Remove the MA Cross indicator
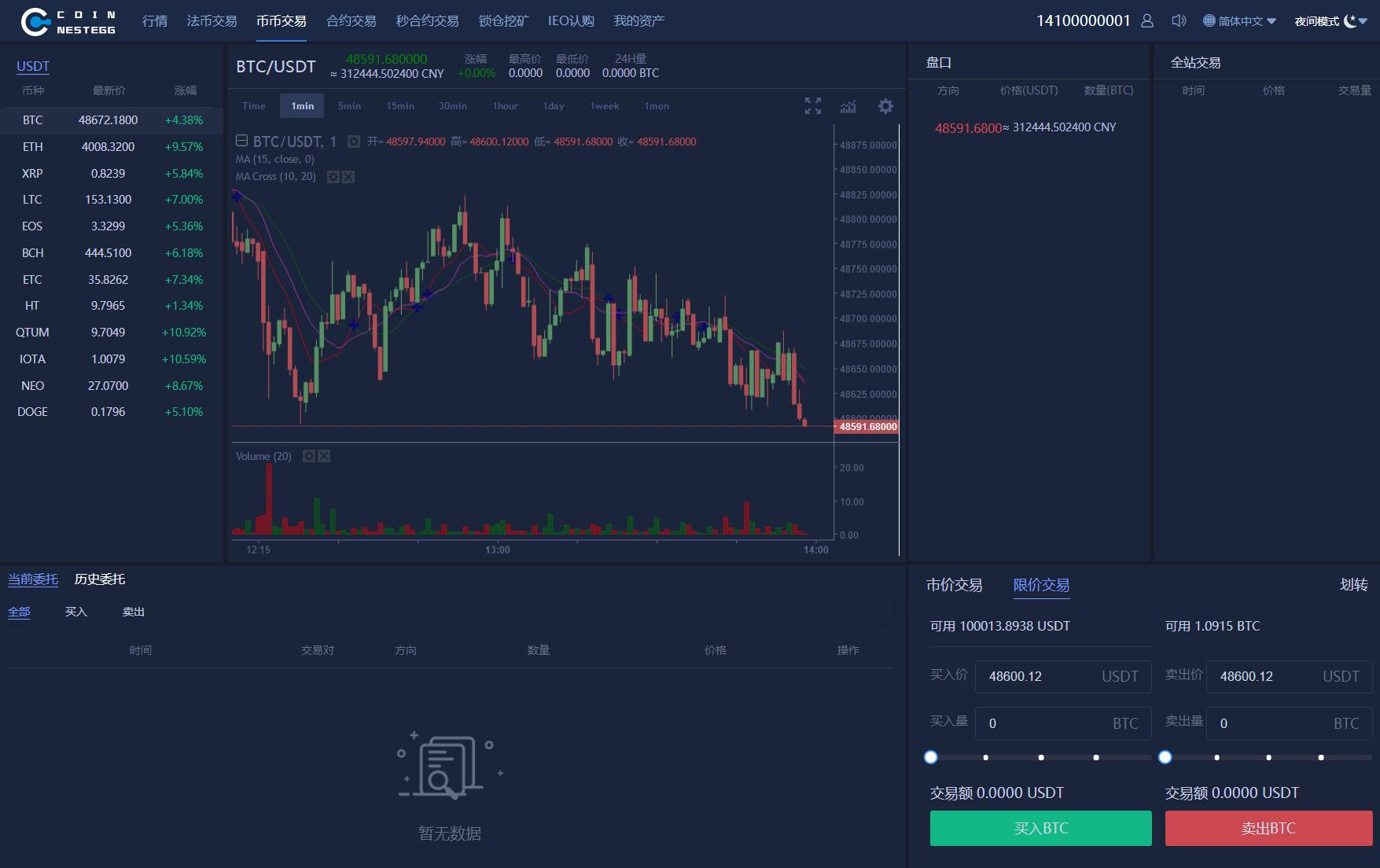 [x=348, y=177]
